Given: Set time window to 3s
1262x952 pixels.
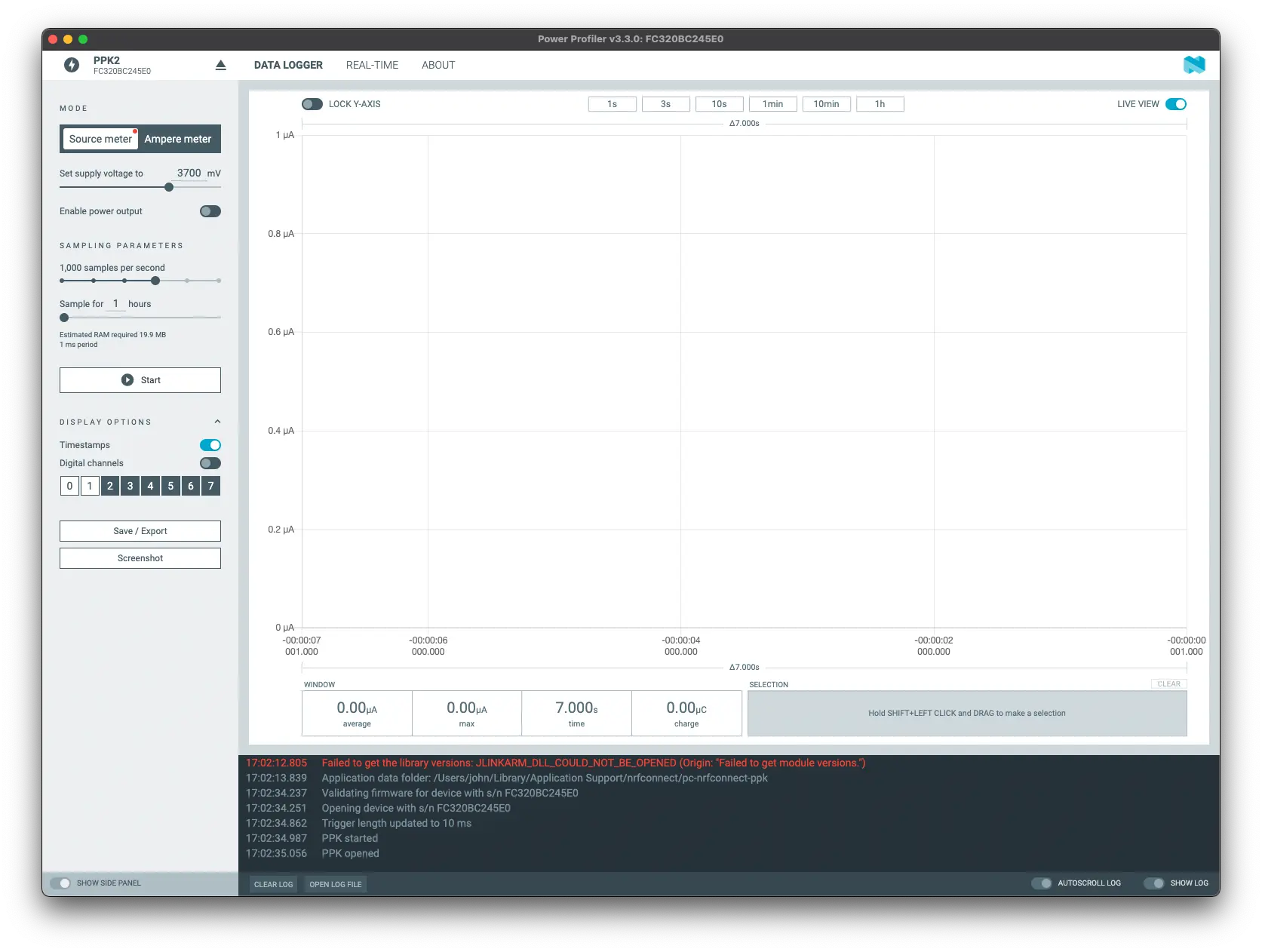Looking at the screenshot, I should tap(666, 104).
